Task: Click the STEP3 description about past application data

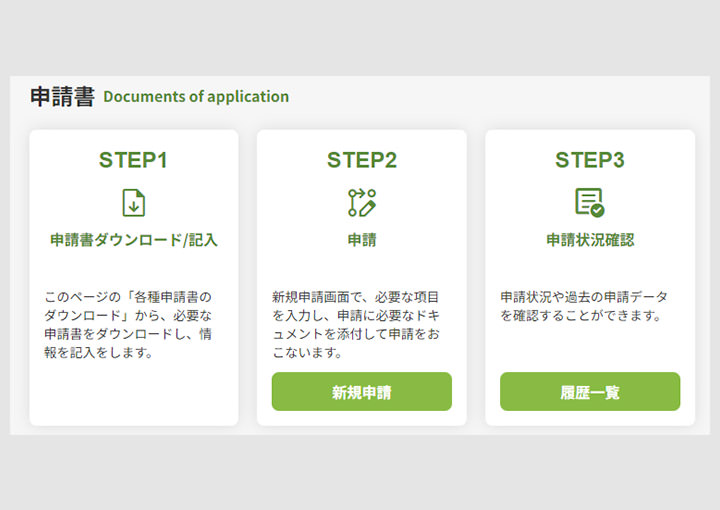Action: (x=584, y=306)
